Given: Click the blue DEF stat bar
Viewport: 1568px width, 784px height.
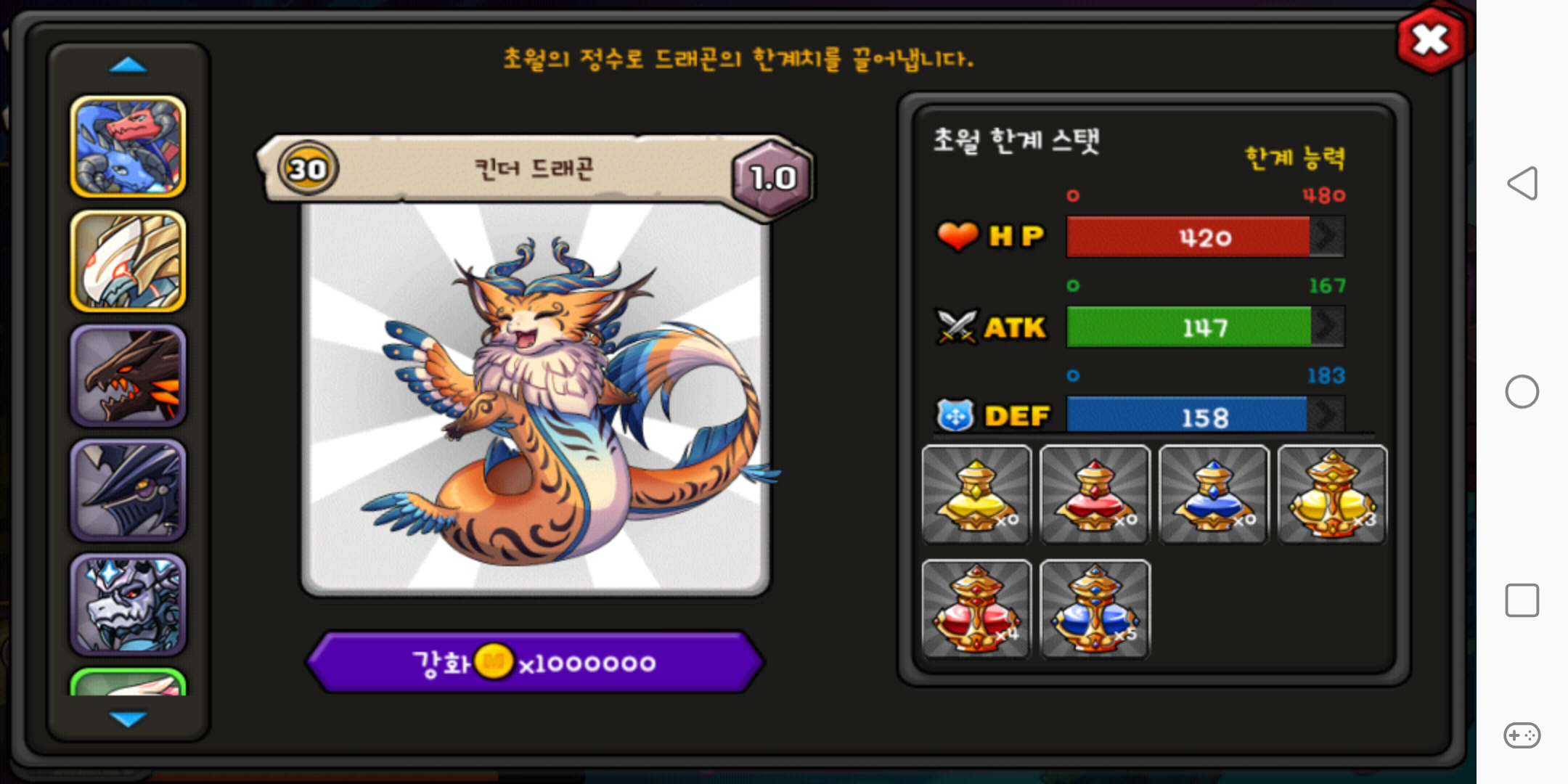Looking at the screenshot, I should point(1205,415).
